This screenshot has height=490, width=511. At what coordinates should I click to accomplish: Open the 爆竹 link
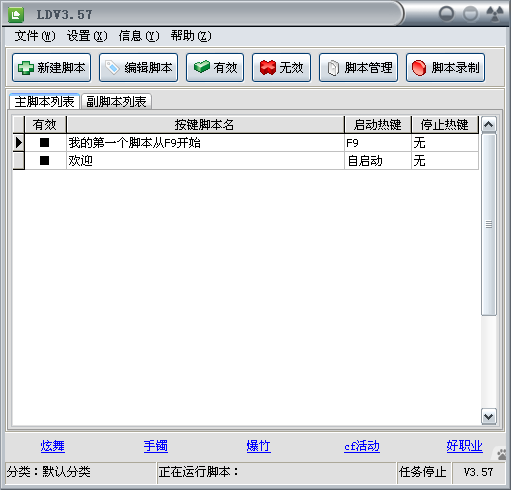coord(259,446)
